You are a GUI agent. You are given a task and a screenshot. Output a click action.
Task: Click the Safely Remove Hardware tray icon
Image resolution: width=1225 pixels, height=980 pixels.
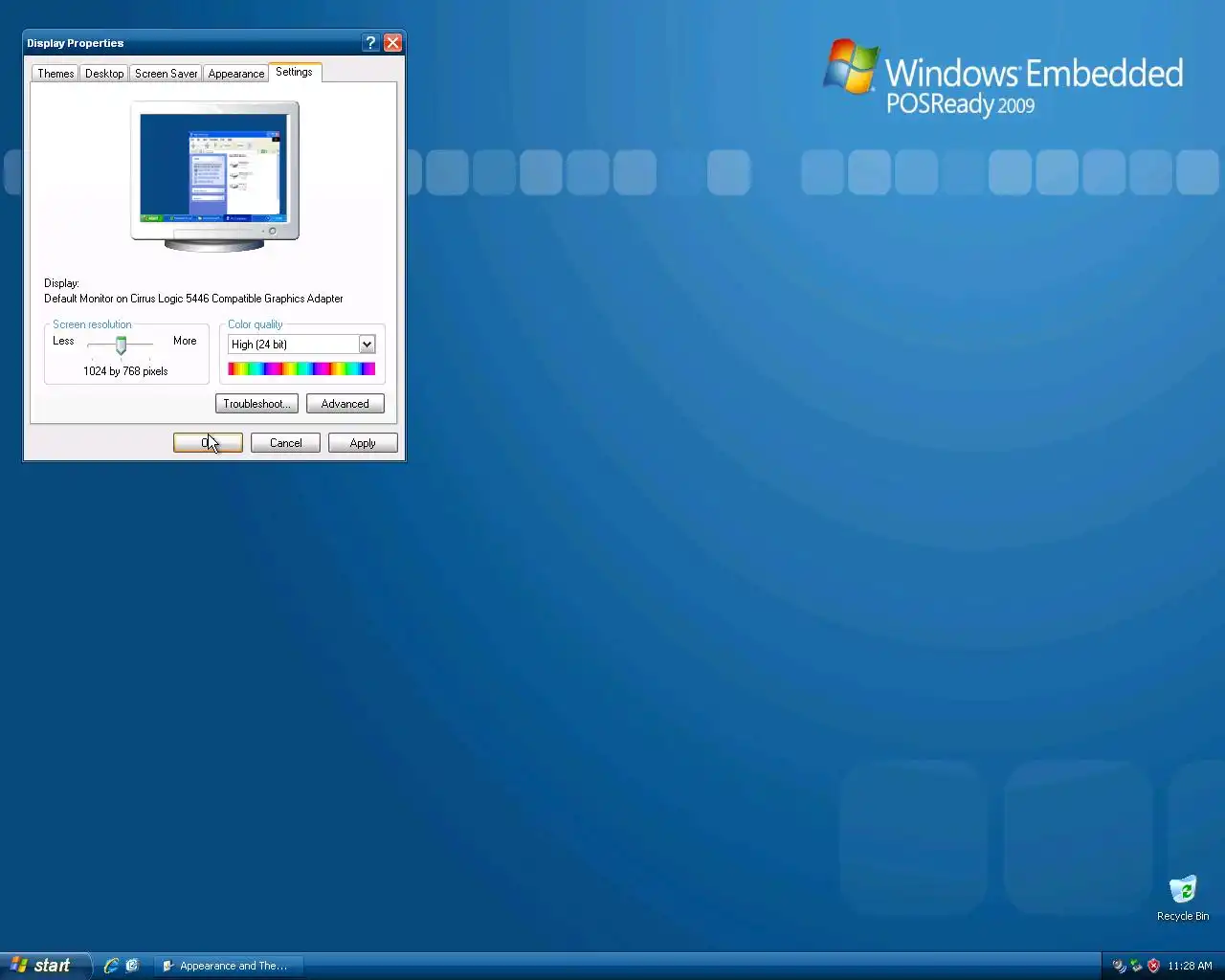point(1136,966)
